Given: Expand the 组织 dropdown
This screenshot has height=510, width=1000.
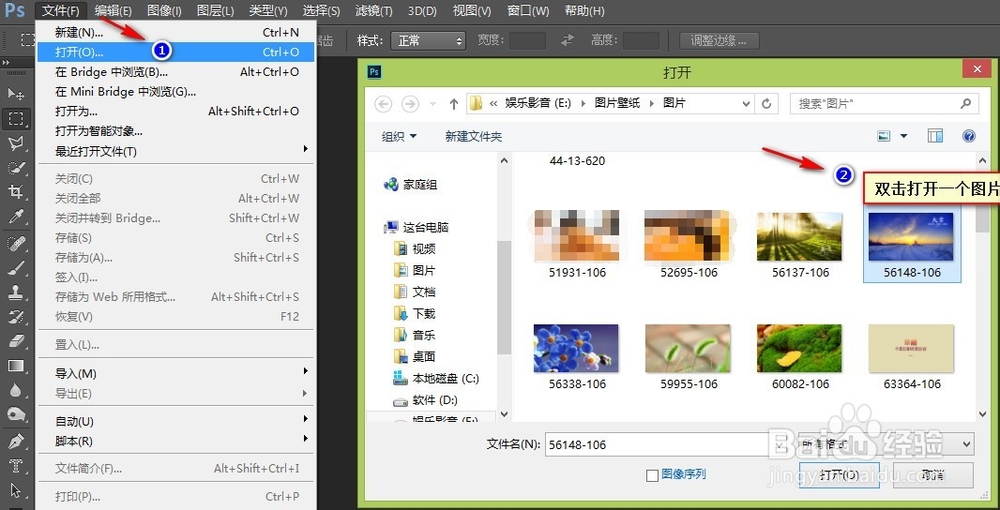Looking at the screenshot, I should point(399,136).
